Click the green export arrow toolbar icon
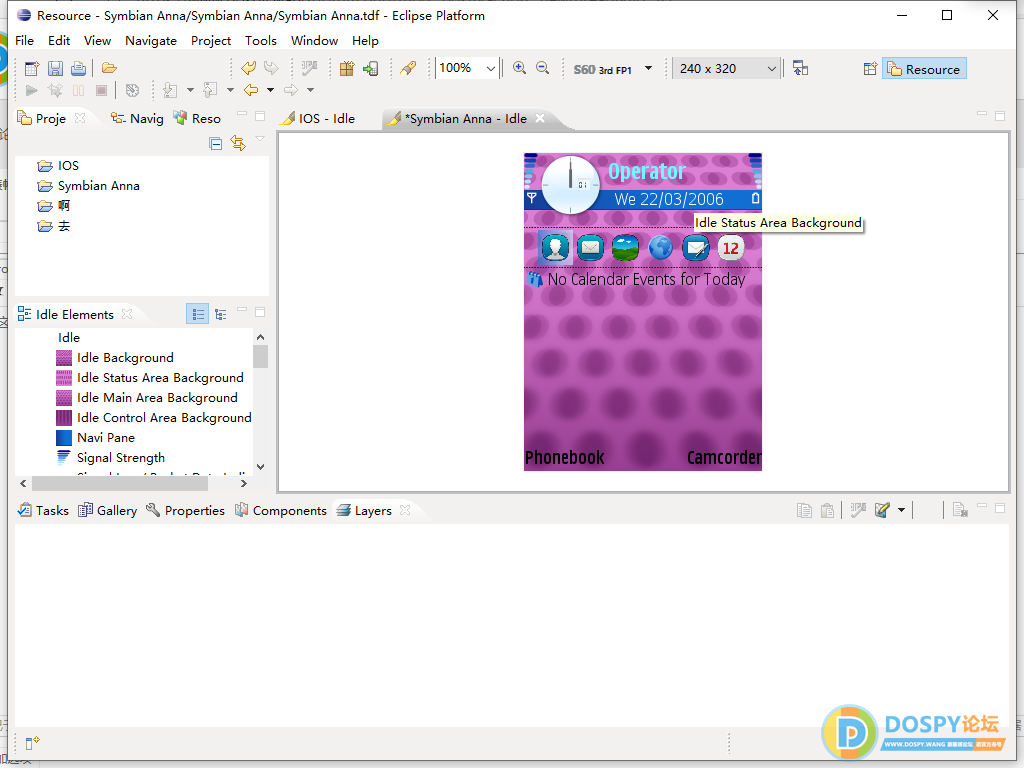The width and height of the screenshot is (1024, 768). 371,68
